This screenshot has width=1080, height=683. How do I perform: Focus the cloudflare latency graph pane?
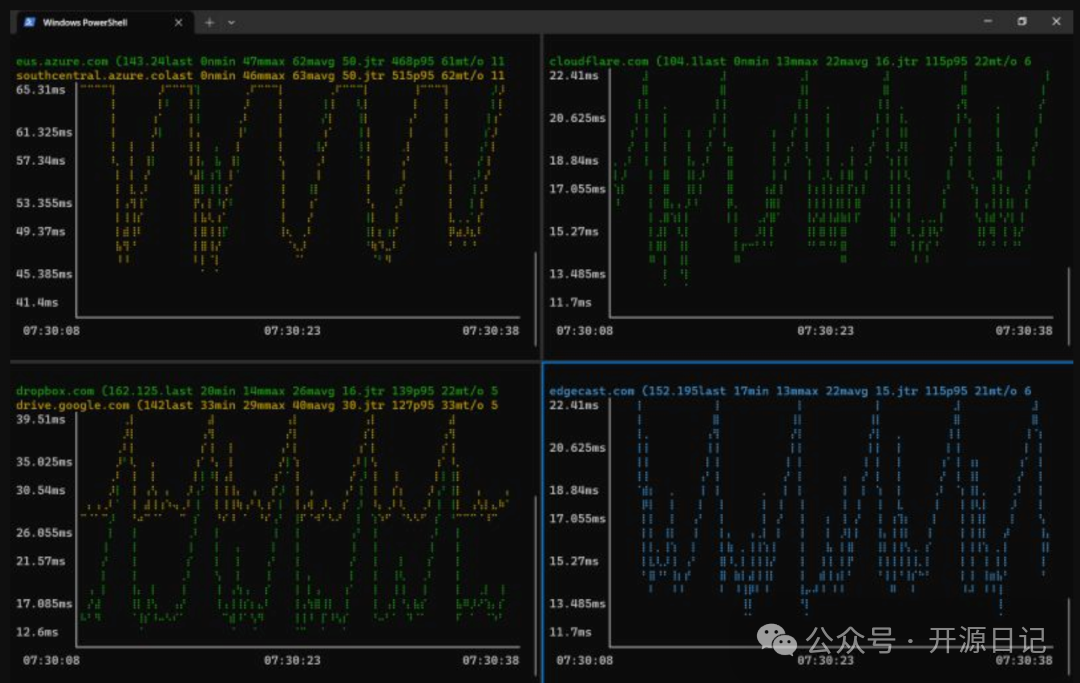pos(808,196)
